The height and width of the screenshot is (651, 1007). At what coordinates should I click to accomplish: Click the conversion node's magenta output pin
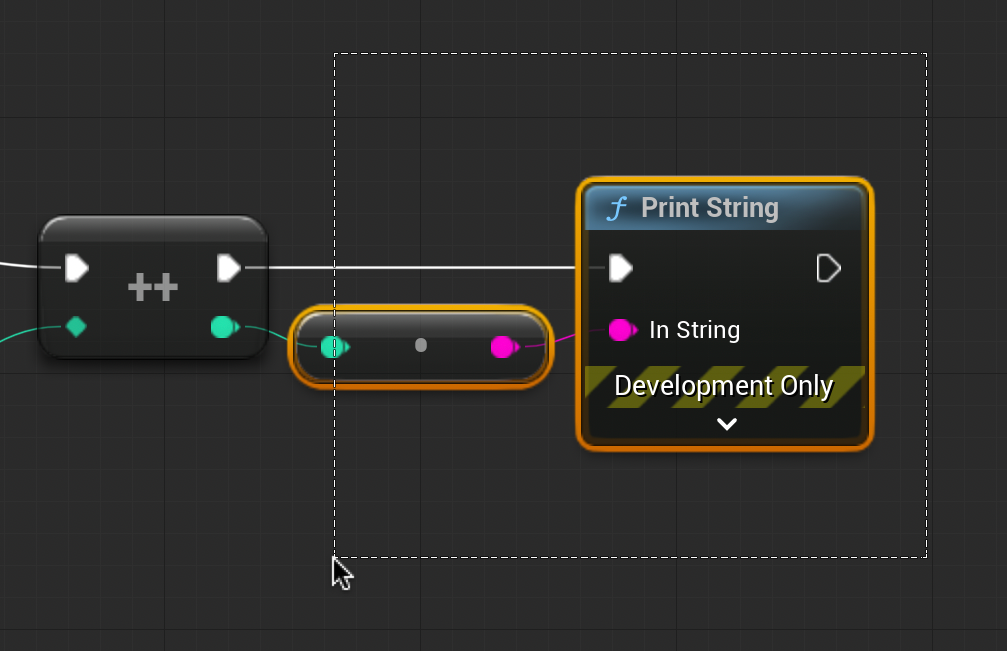tap(503, 347)
